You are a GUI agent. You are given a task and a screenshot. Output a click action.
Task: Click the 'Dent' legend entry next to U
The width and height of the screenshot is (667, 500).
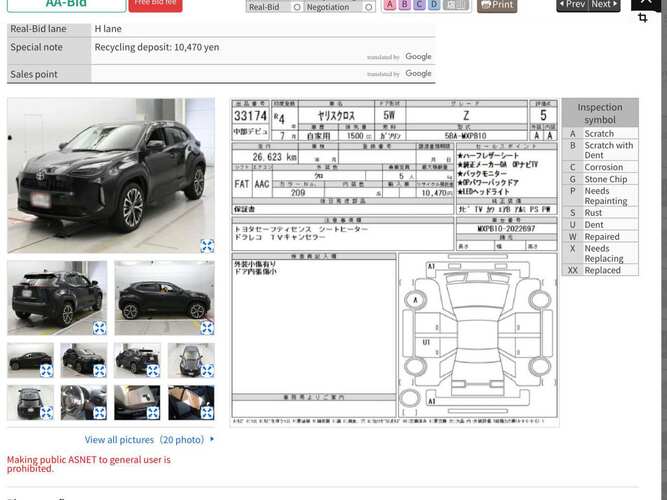(x=594, y=225)
